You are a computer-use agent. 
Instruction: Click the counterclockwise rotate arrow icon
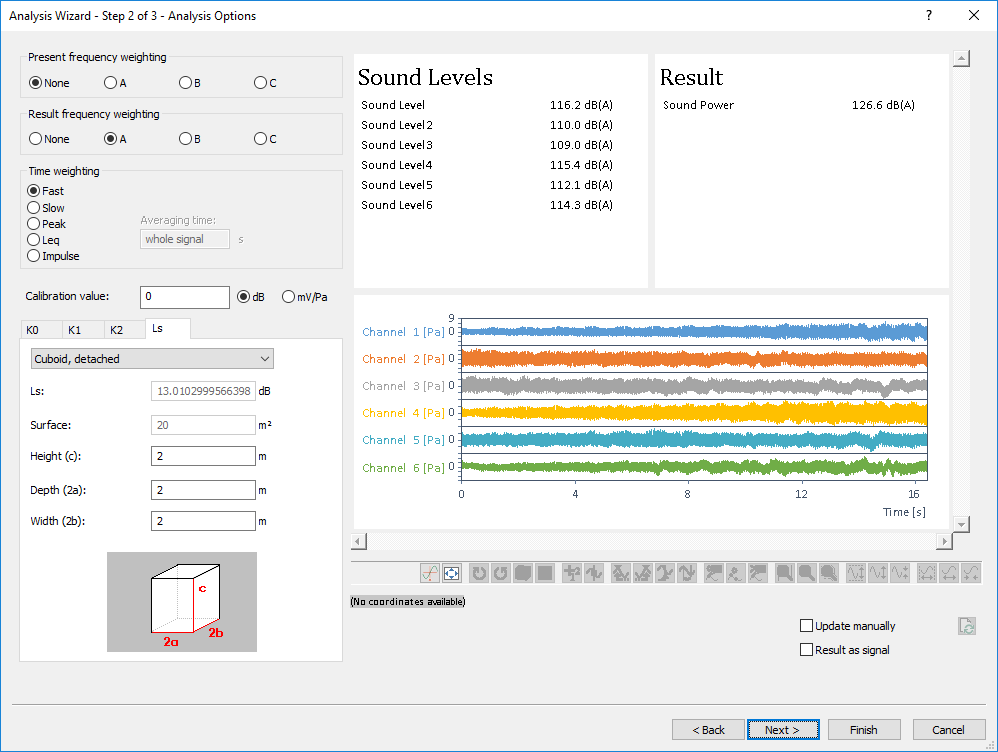[501, 573]
